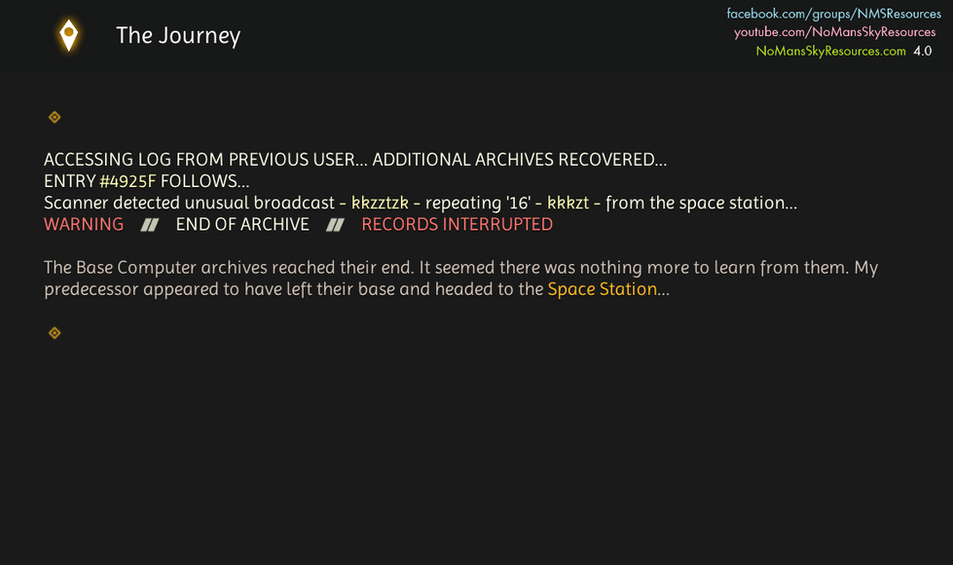Select The Journey title heading
Image resolution: width=953 pixels, height=565 pixels.
click(178, 35)
